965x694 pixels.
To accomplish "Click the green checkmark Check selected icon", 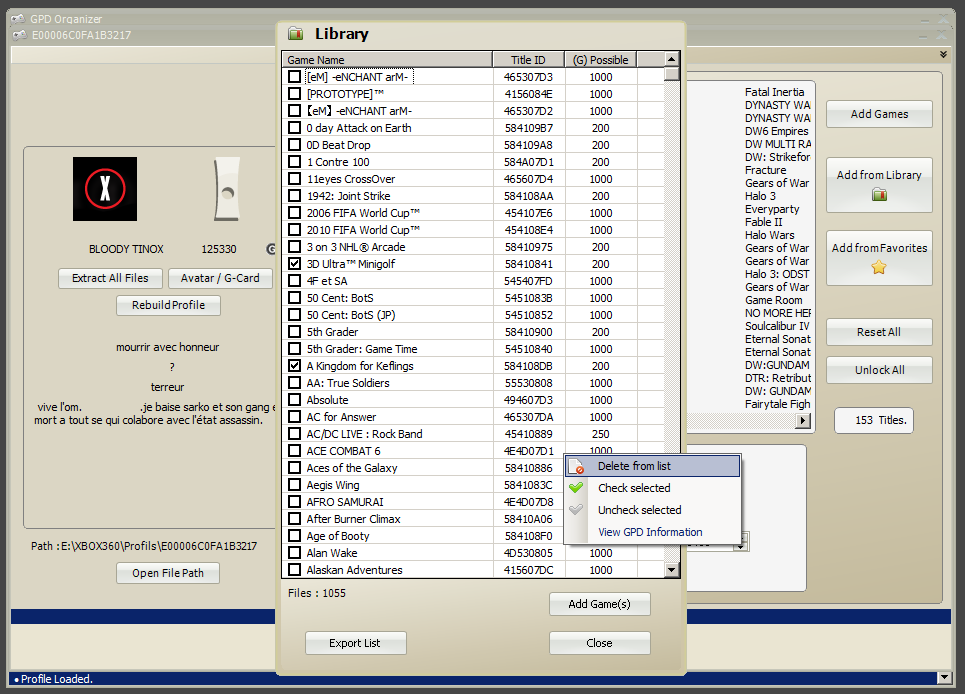I will tap(576, 488).
